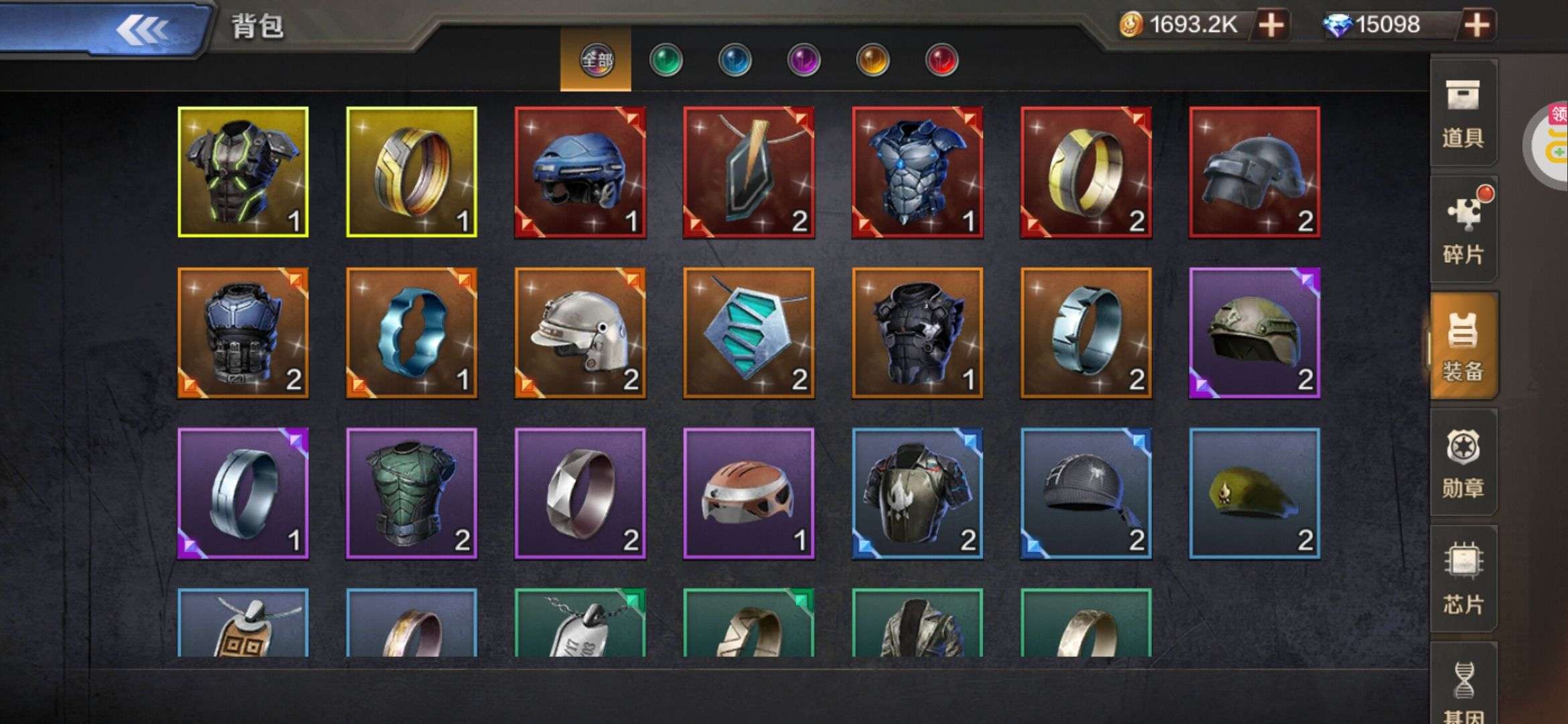Choose the olive beret with badge
The image size is (1568, 724).
[x=1254, y=494]
